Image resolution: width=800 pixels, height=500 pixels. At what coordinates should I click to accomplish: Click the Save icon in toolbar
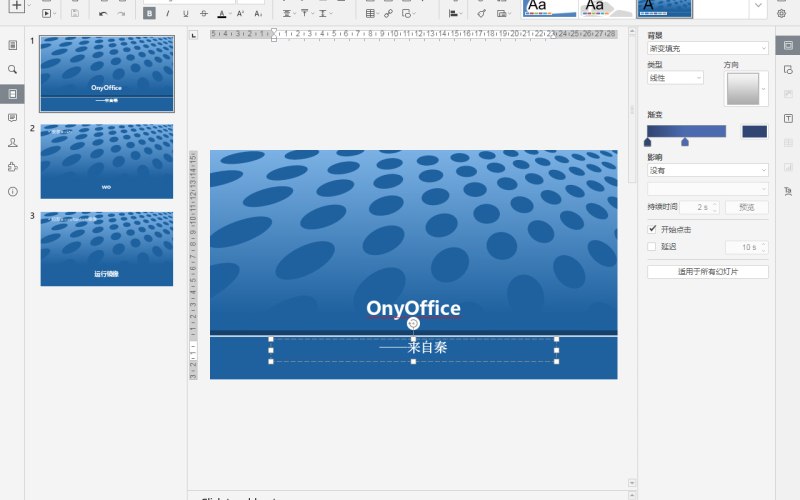(74, 13)
